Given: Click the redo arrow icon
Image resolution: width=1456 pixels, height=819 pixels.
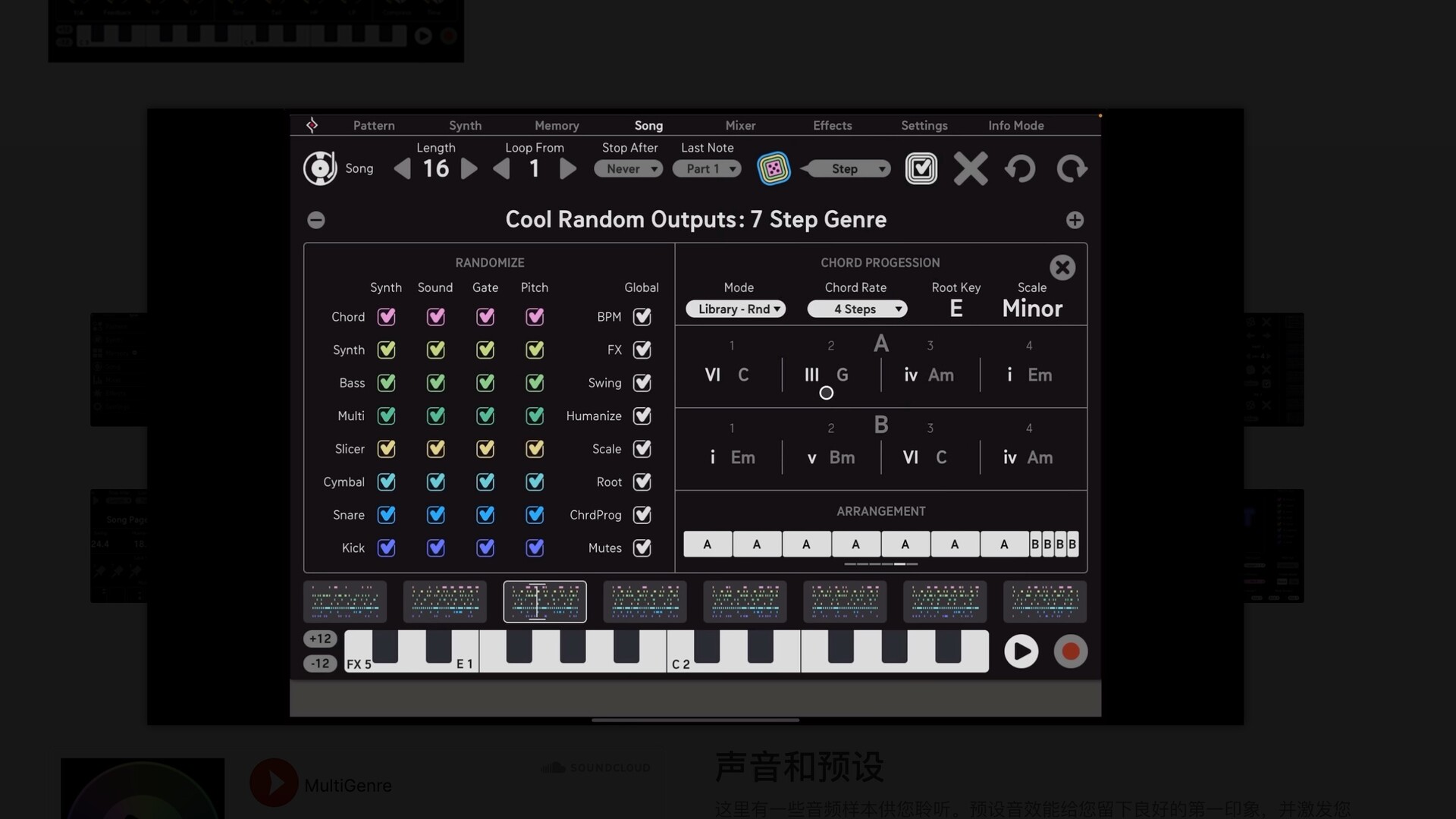Looking at the screenshot, I should tap(1072, 168).
